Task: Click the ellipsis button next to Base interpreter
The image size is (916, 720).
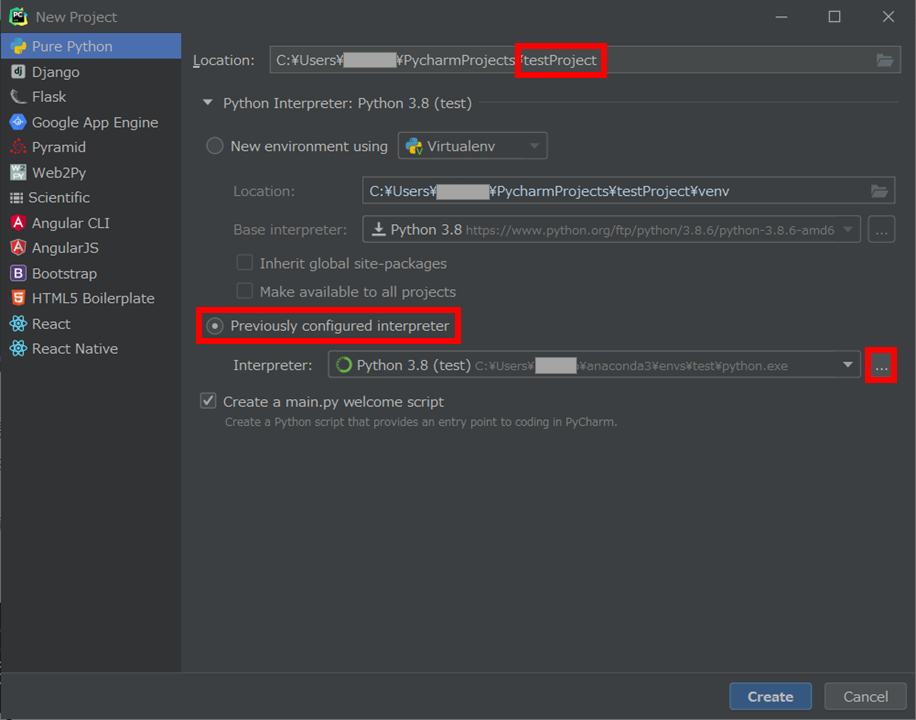Action: click(x=881, y=230)
